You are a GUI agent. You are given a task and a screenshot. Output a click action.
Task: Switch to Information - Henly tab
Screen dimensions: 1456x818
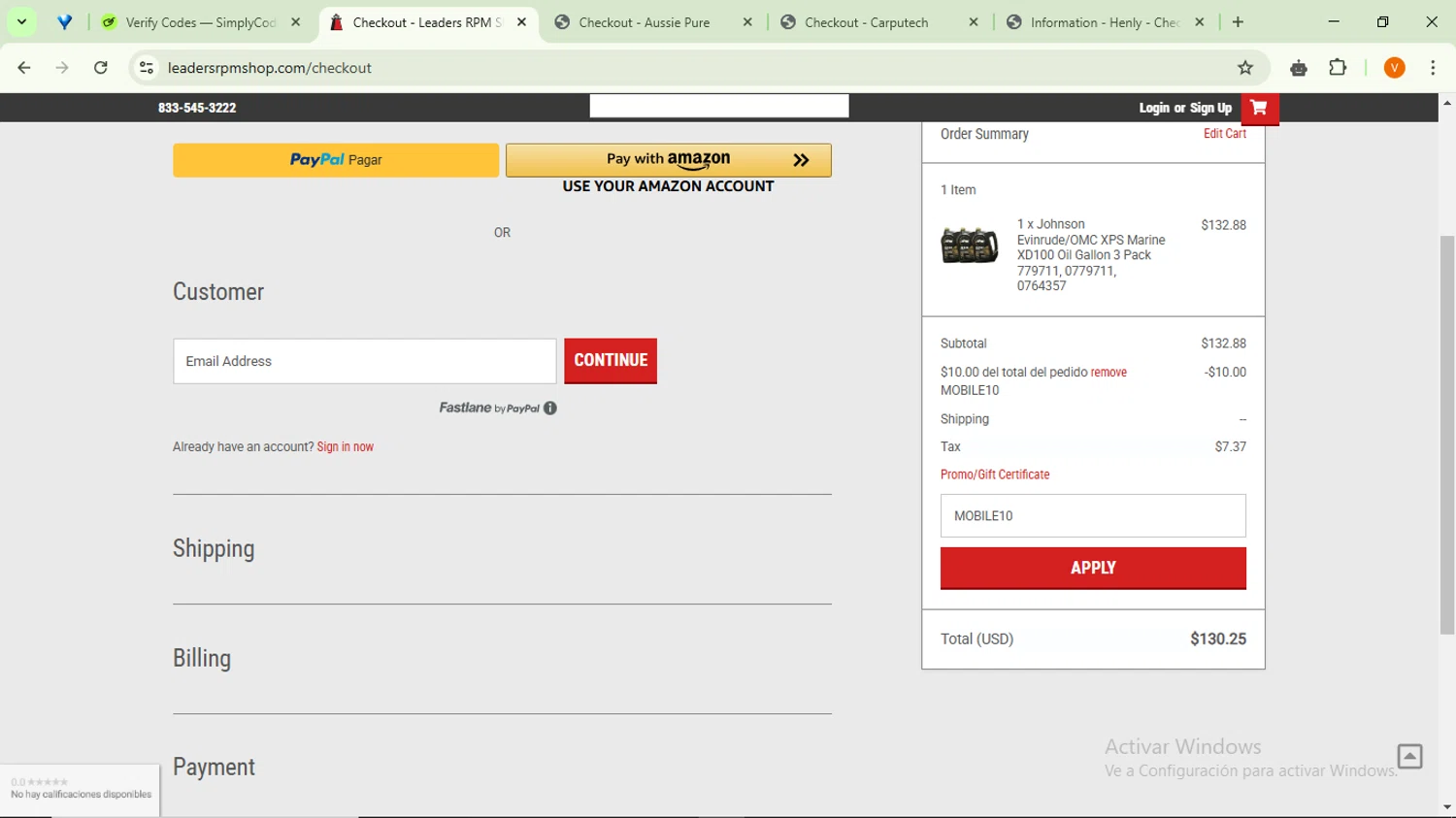(x=1105, y=22)
